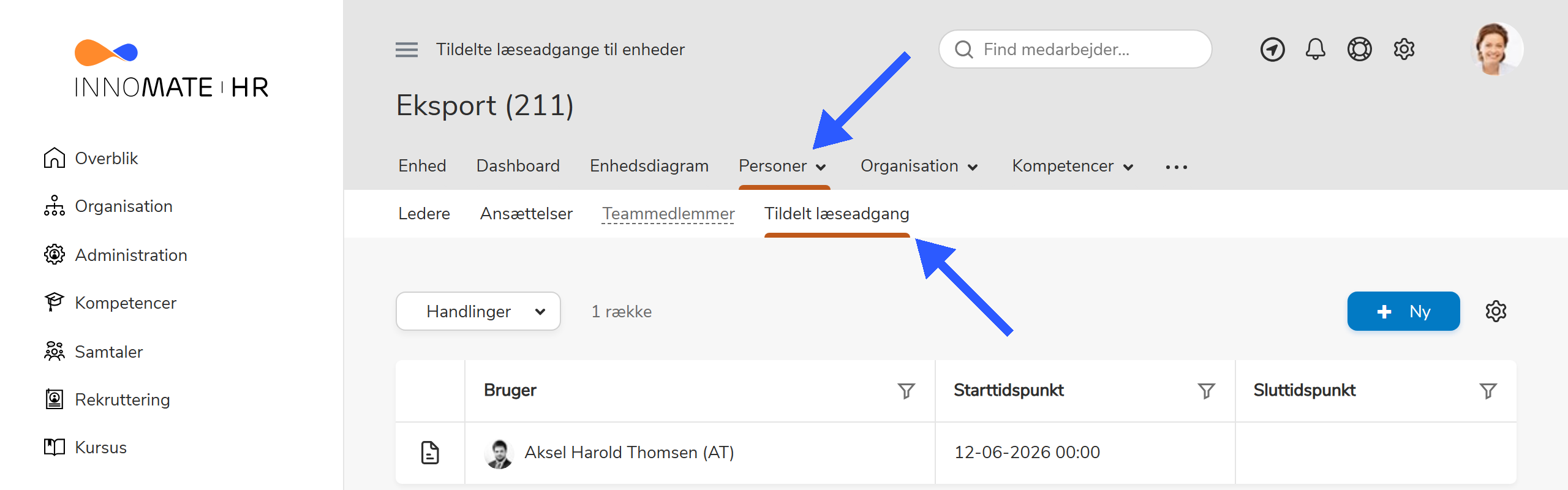The width and height of the screenshot is (1568, 490).
Task: Open Rekruttering from the sidebar icon
Action: click(x=55, y=399)
